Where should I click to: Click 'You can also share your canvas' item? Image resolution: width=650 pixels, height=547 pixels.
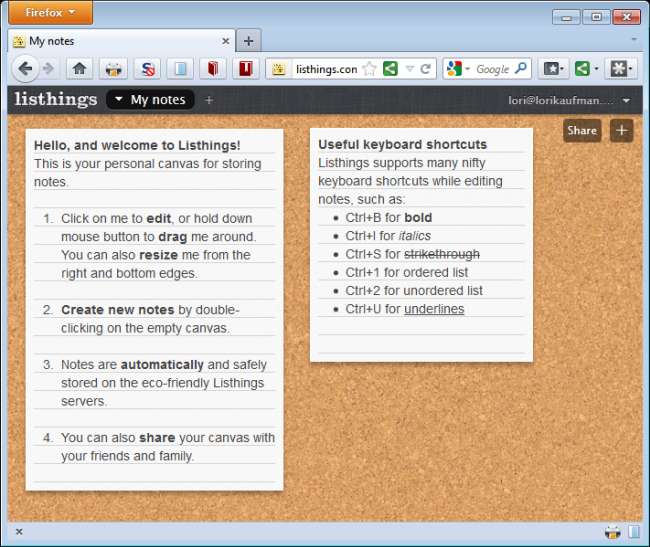pos(167,438)
